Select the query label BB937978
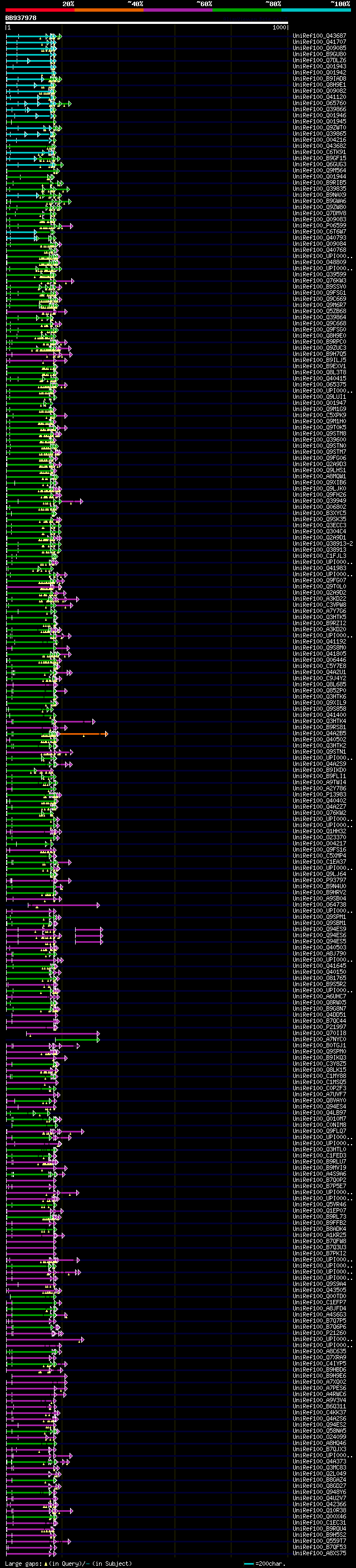Viewport: 356px width, 1568px height. 21,18
